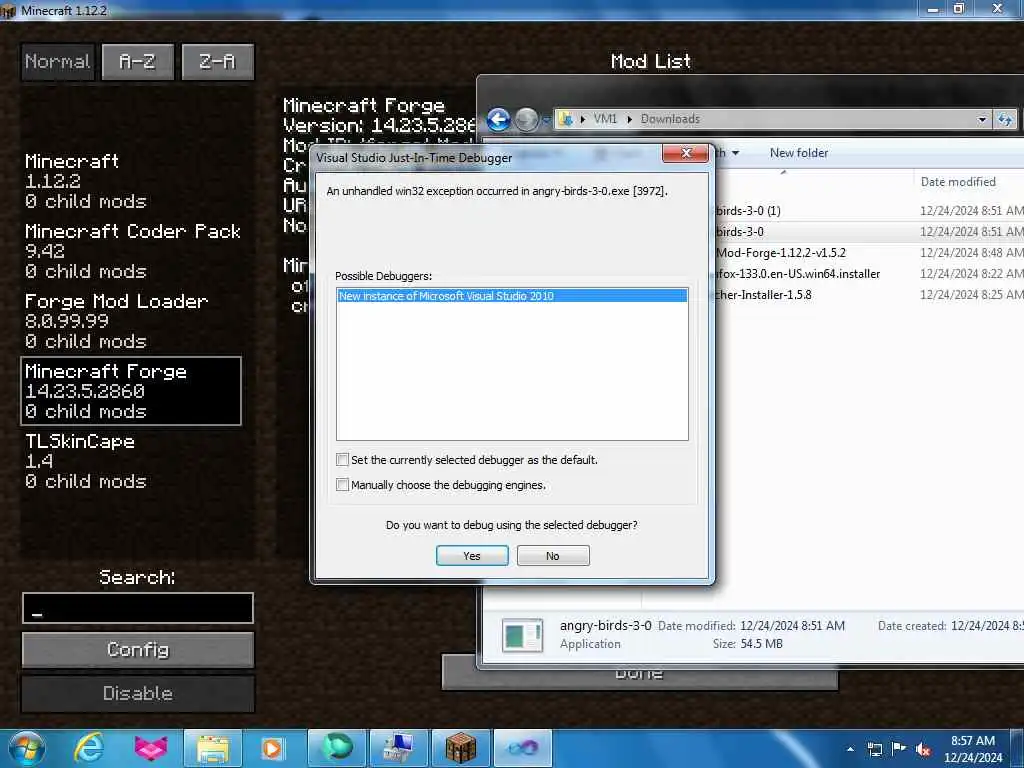1024x768 pixels.
Task: Open the mod Config button
Action: (x=138, y=650)
